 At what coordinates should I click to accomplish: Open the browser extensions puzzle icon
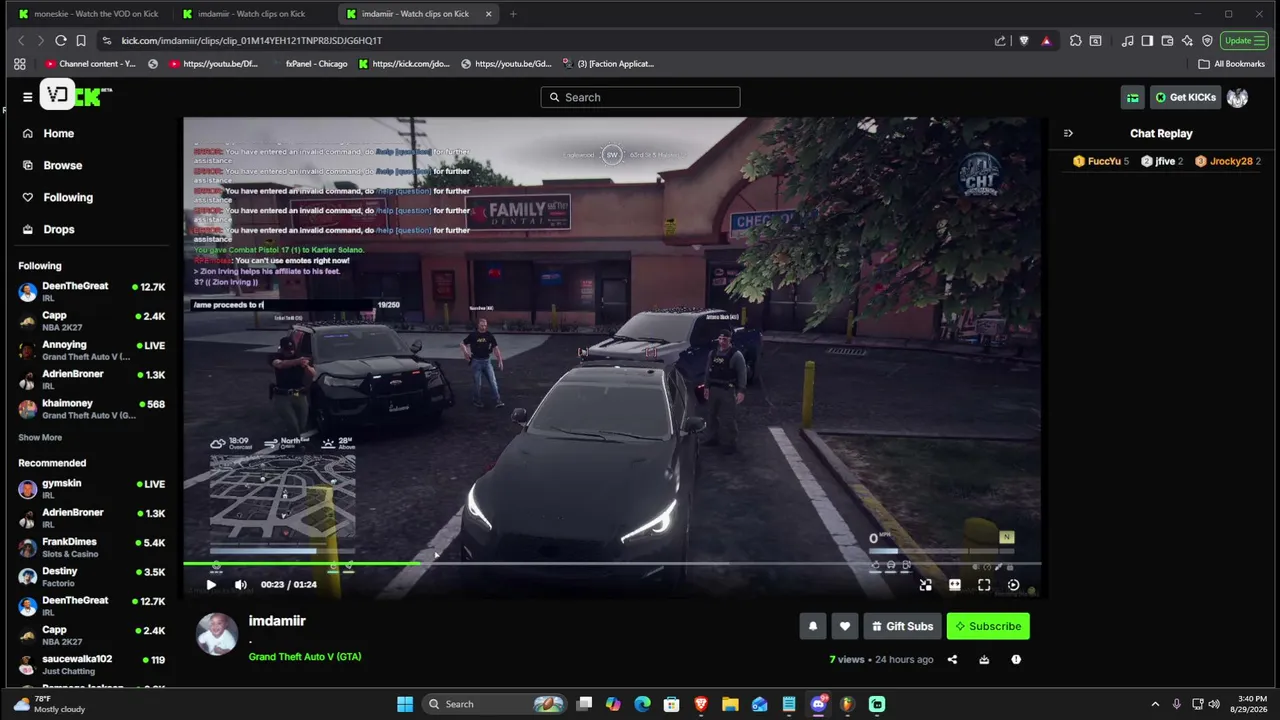click(x=1076, y=41)
